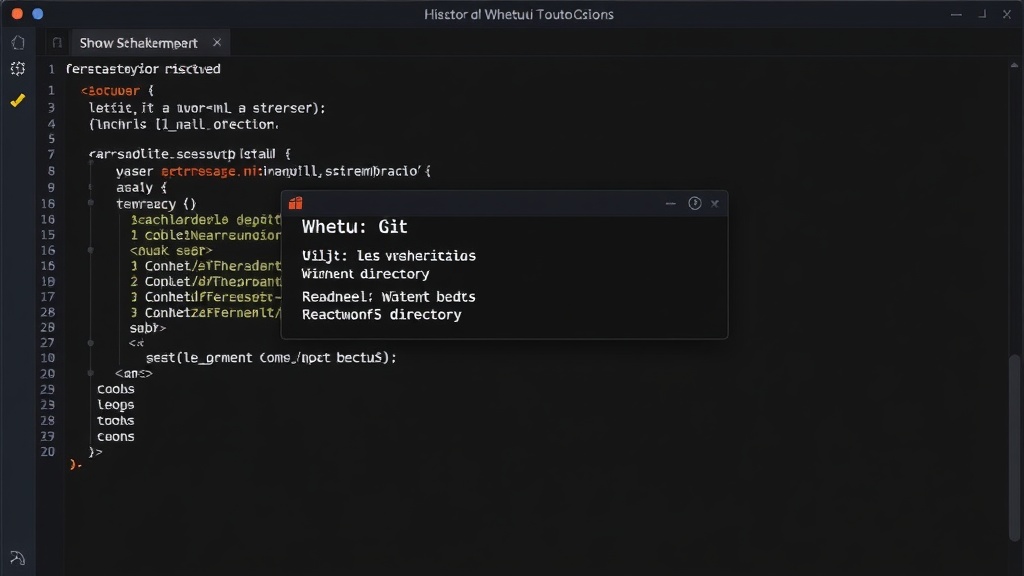This screenshot has height=576, width=1024.
Task: Click 'Reactwonf5 directory' in the popup
Action: pyautogui.click(x=381, y=314)
